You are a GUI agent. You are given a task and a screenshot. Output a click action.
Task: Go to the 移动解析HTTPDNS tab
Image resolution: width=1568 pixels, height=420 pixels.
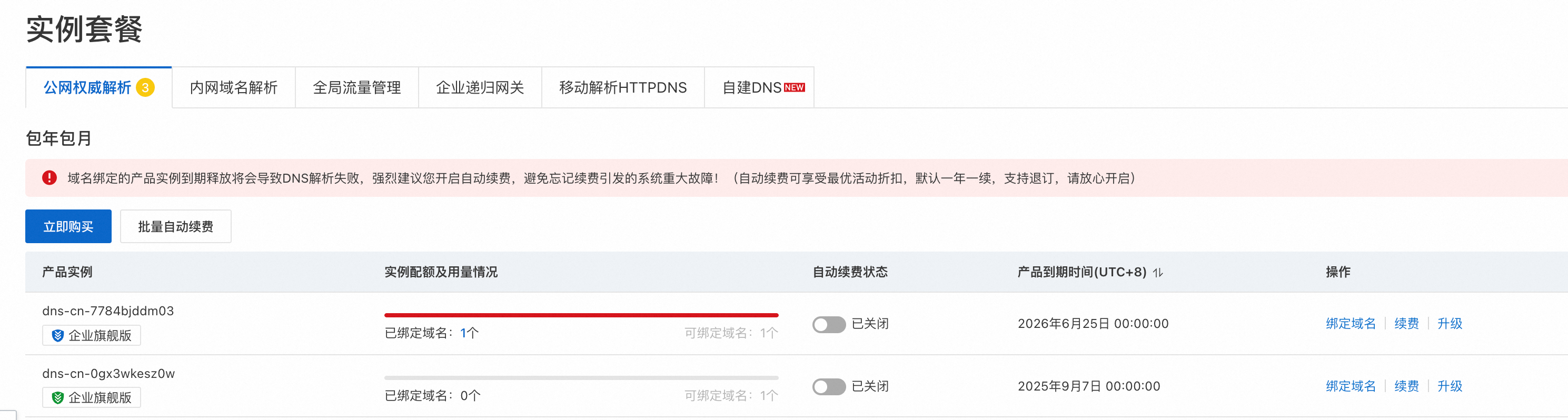coord(623,88)
